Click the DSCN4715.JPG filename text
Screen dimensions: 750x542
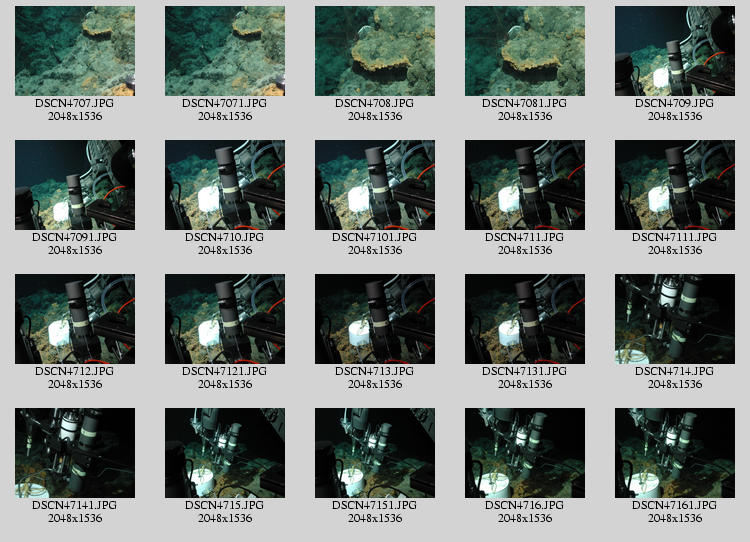click(225, 505)
